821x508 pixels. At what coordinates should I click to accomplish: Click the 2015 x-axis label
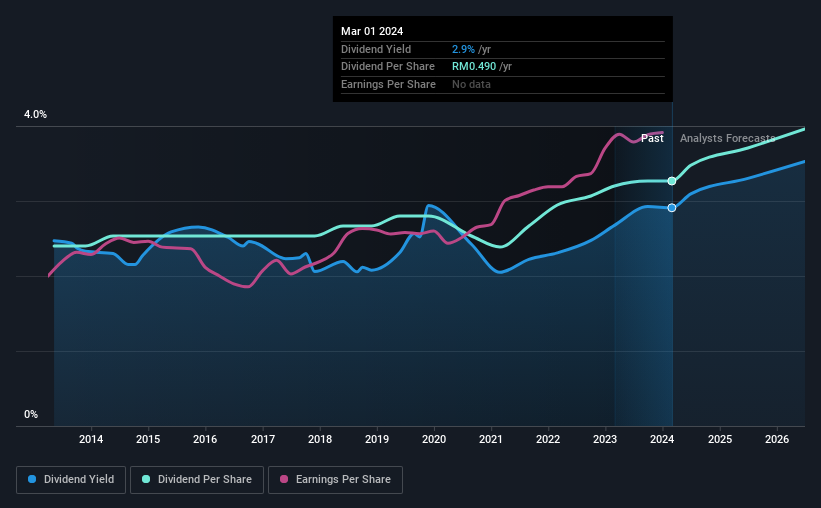[148, 439]
